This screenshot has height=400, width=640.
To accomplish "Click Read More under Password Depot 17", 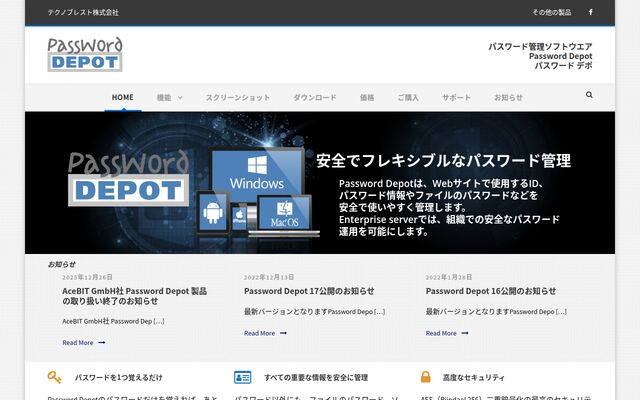I will [x=259, y=333].
